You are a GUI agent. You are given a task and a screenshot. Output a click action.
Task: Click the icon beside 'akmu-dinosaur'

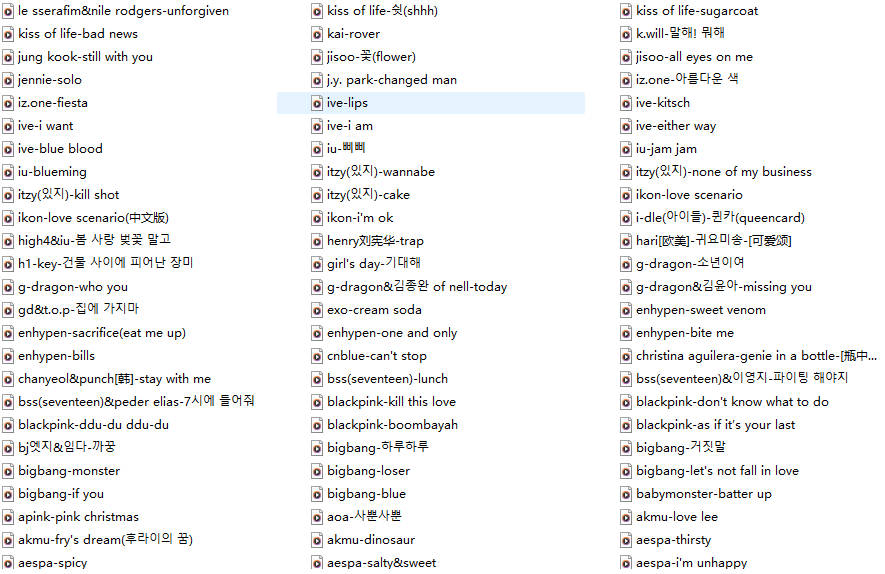pos(317,540)
